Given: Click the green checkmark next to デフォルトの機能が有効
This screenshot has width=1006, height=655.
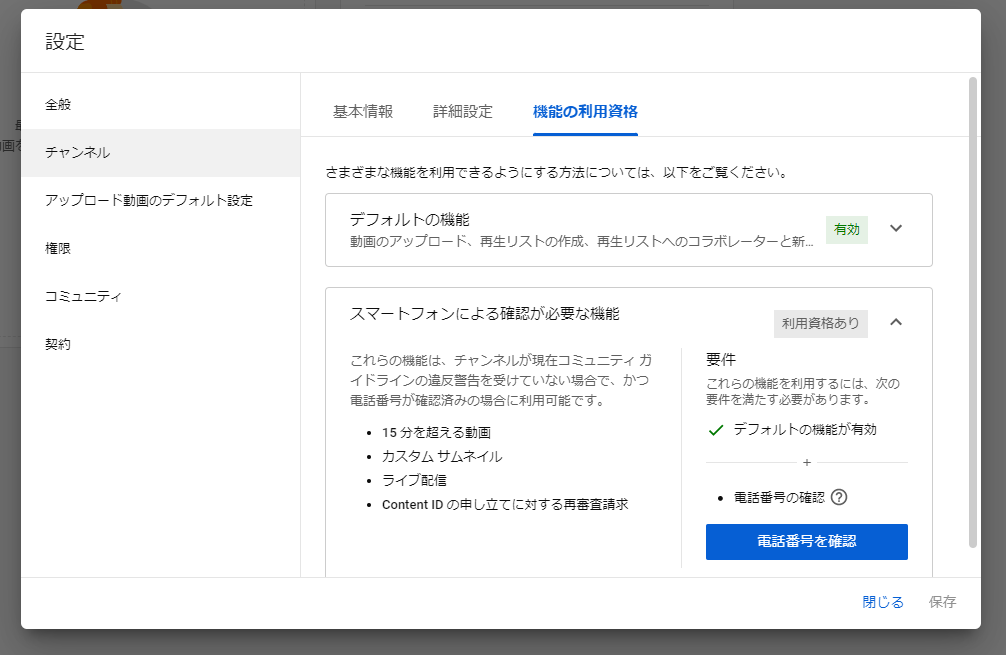Looking at the screenshot, I should (715, 430).
